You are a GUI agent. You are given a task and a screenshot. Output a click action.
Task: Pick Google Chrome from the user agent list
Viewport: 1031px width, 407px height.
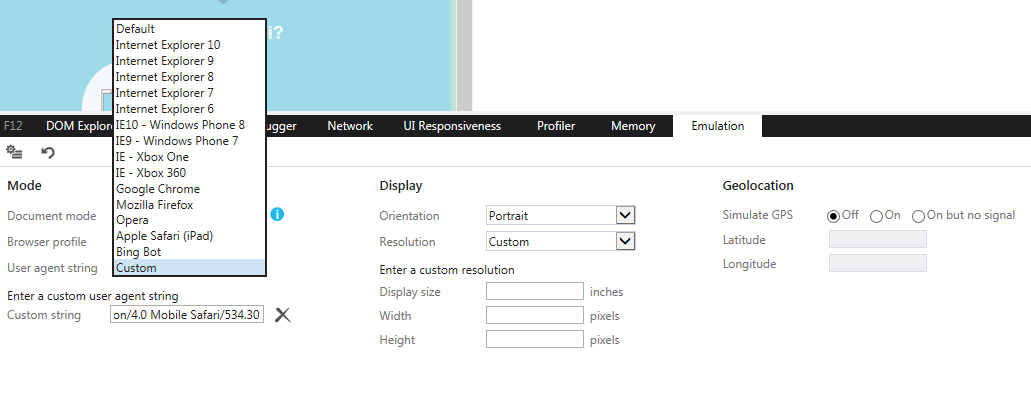point(158,189)
